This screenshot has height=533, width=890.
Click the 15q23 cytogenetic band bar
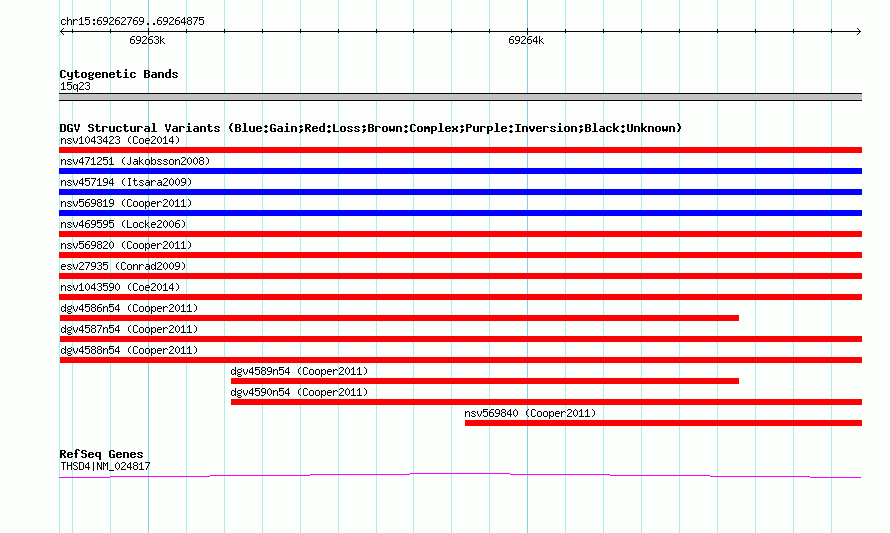click(x=460, y=97)
